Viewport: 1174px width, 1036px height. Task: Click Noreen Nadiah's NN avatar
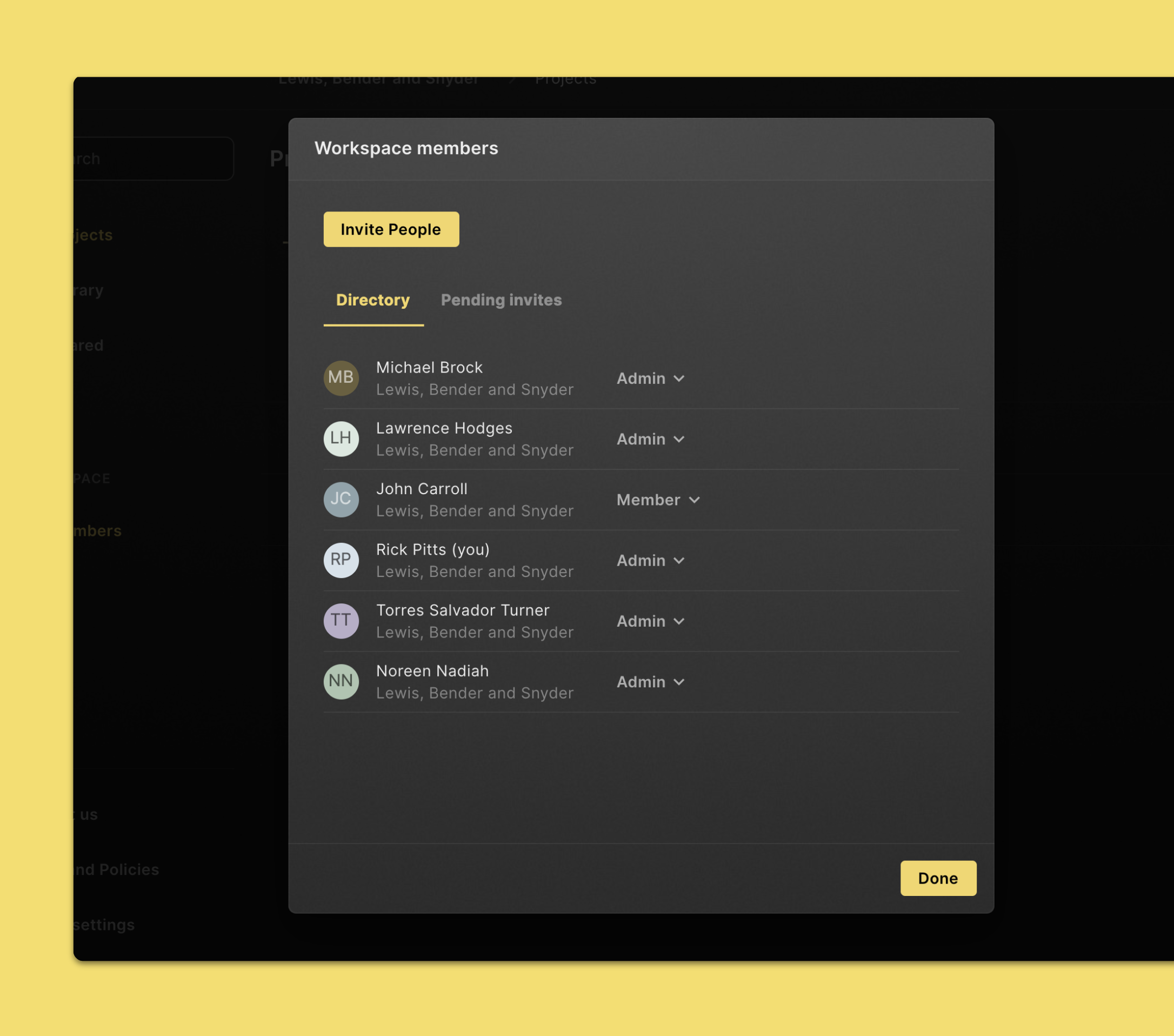tap(341, 681)
